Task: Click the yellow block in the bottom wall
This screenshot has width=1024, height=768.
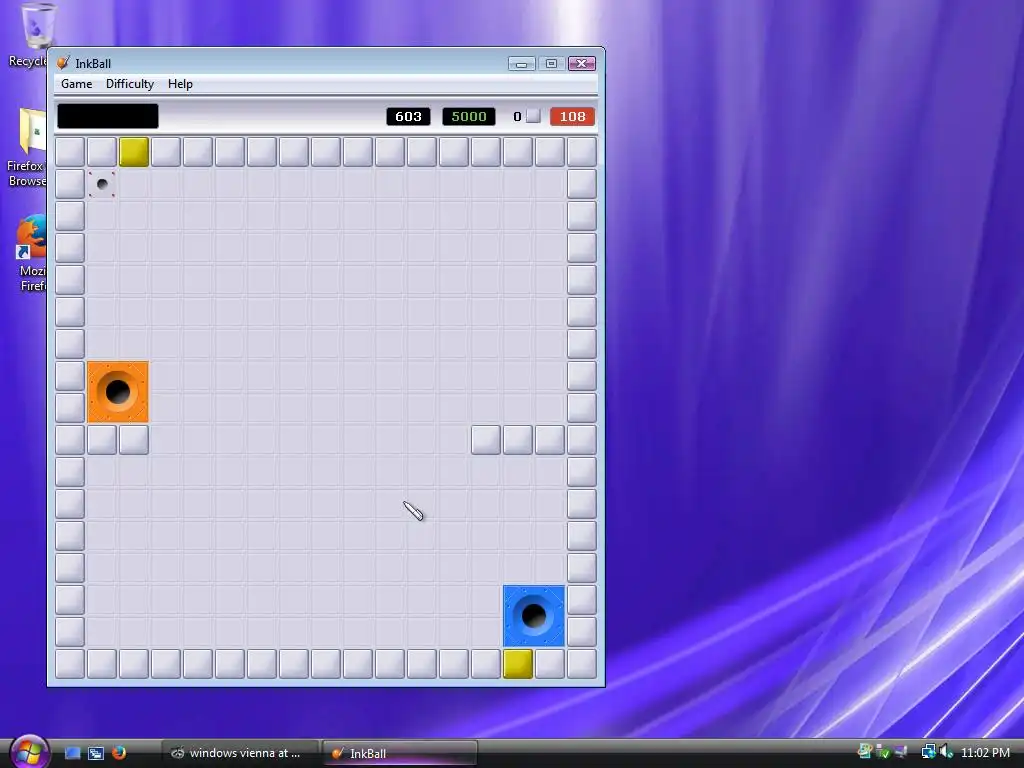Action: (518, 664)
